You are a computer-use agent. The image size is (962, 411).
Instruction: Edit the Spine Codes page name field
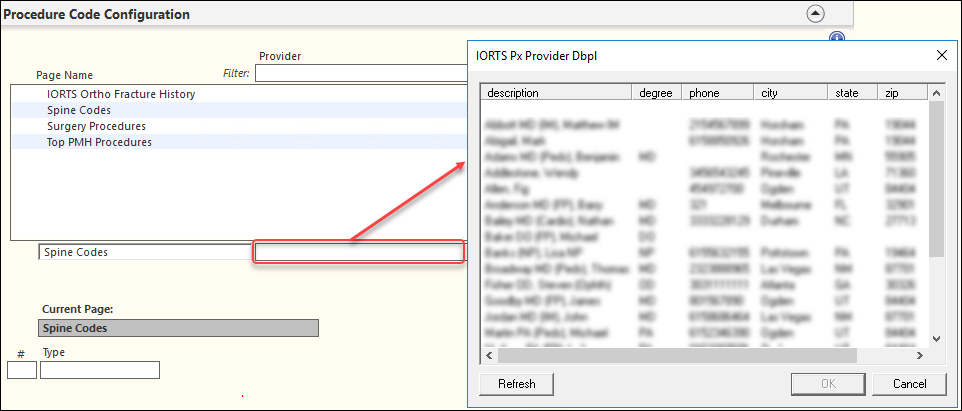145,252
